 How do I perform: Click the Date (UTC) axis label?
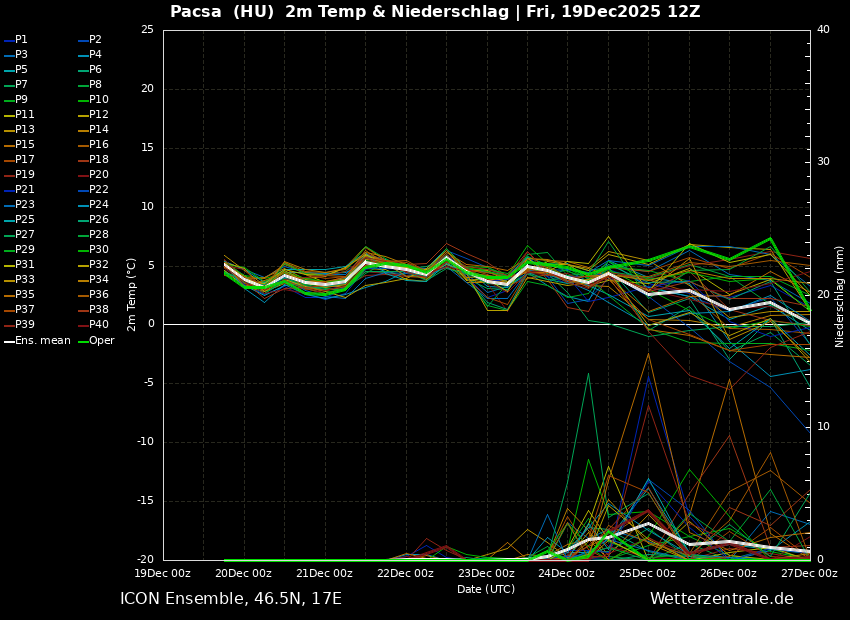486,589
